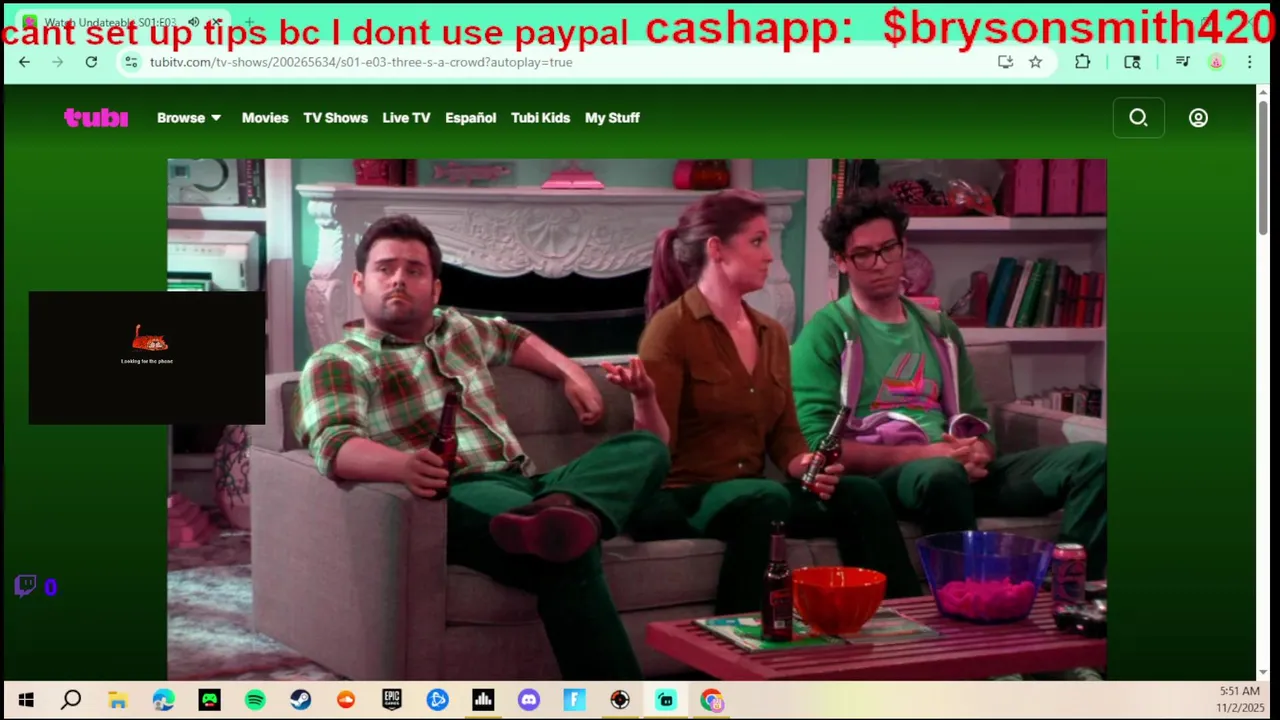
Task: Click the small overlay window at left
Action: pyautogui.click(x=147, y=358)
